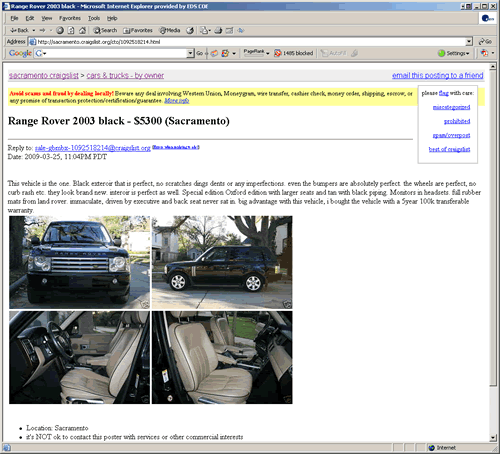Open the driver seat interior photo
This screenshot has width=500, height=454.
pos(79,357)
